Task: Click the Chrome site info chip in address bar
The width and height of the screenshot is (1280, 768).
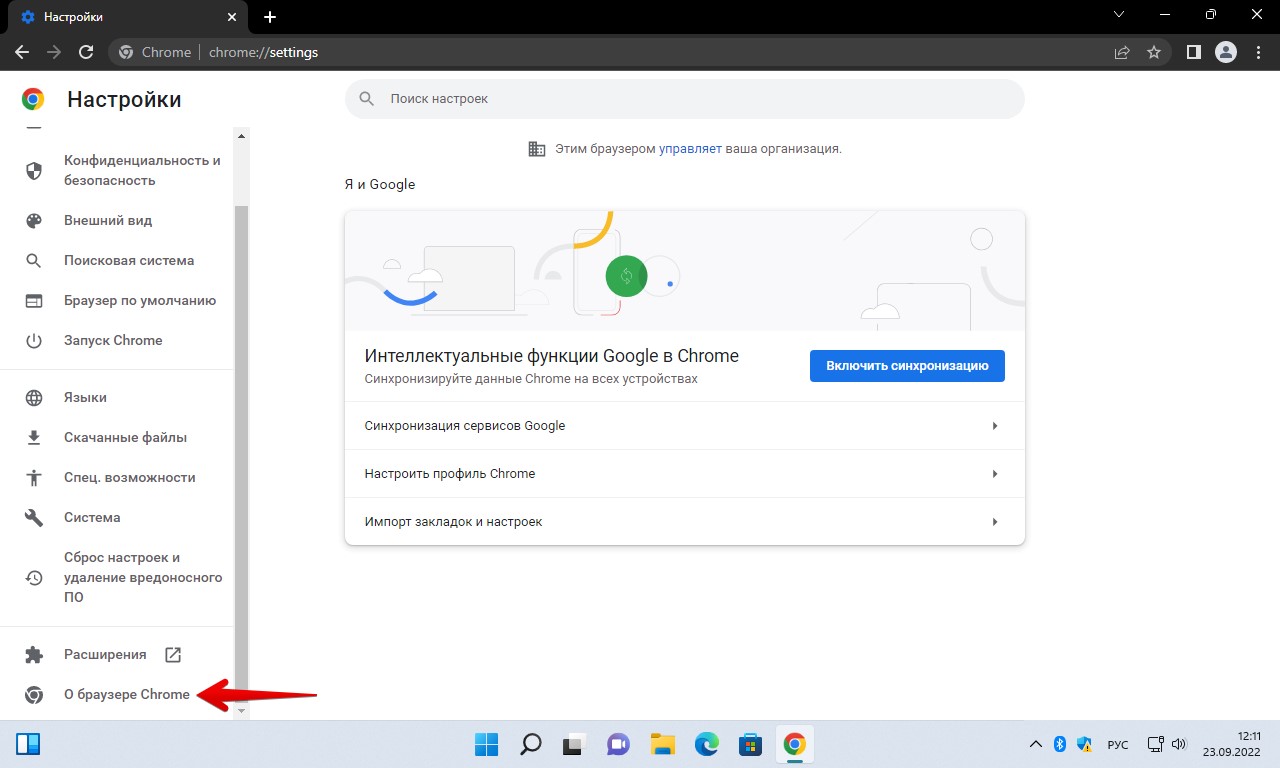Action: [x=155, y=52]
